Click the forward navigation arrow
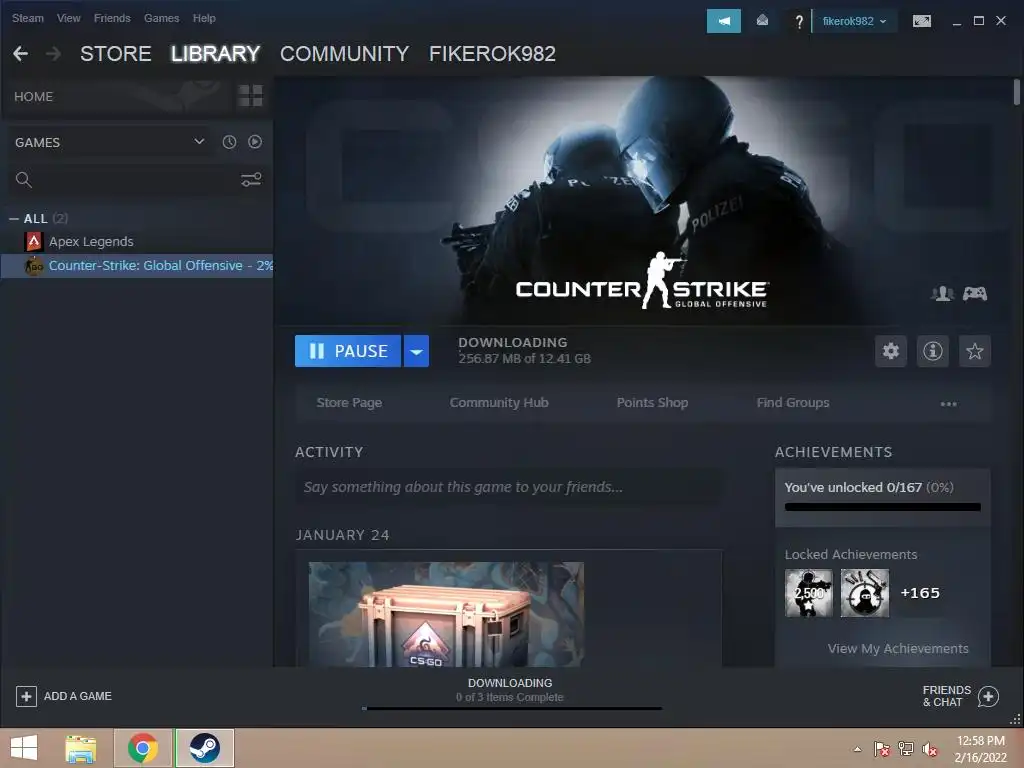The height and width of the screenshot is (768, 1024). pos(54,54)
